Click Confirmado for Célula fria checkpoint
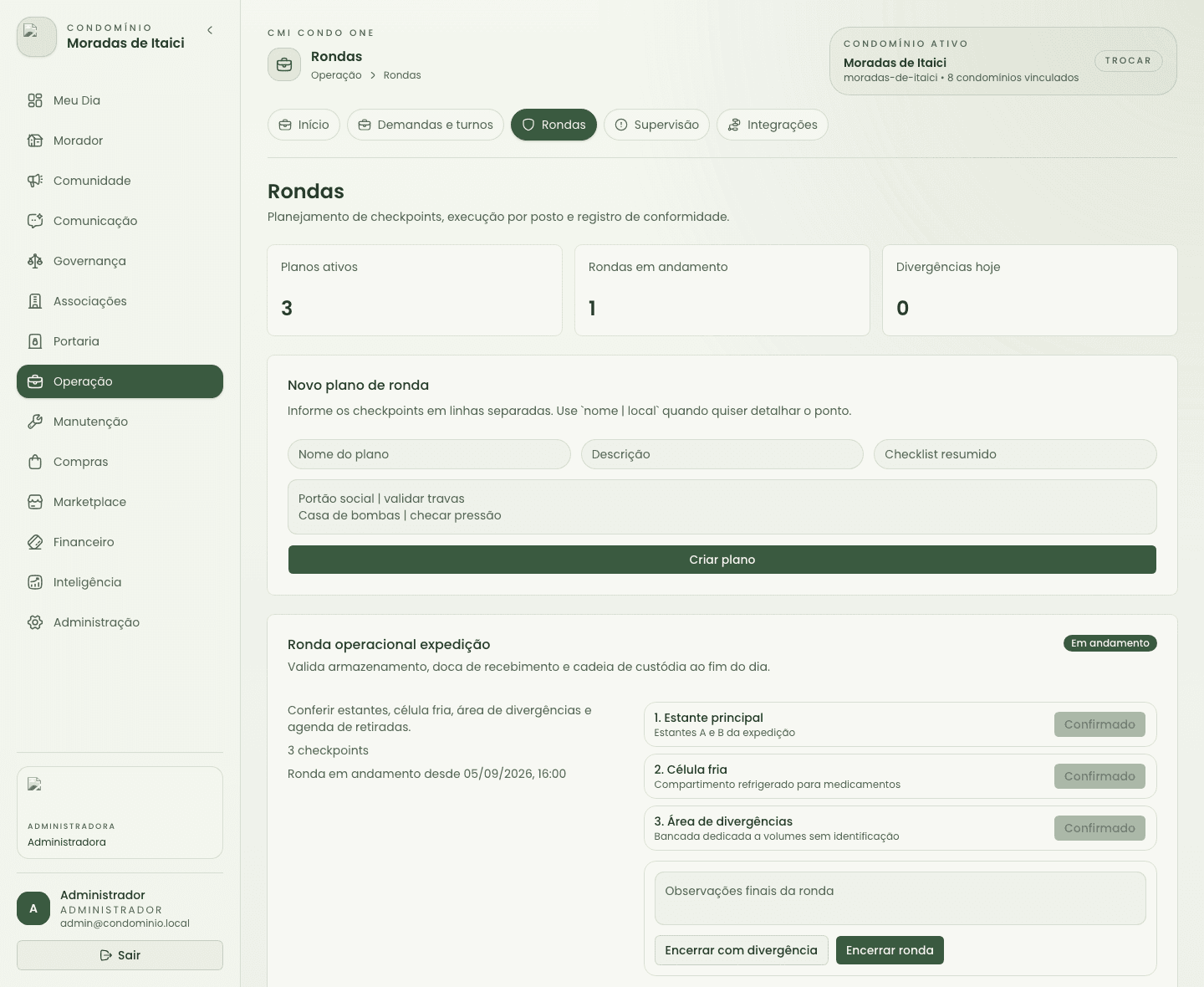This screenshot has width=1204, height=987. (x=1099, y=776)
